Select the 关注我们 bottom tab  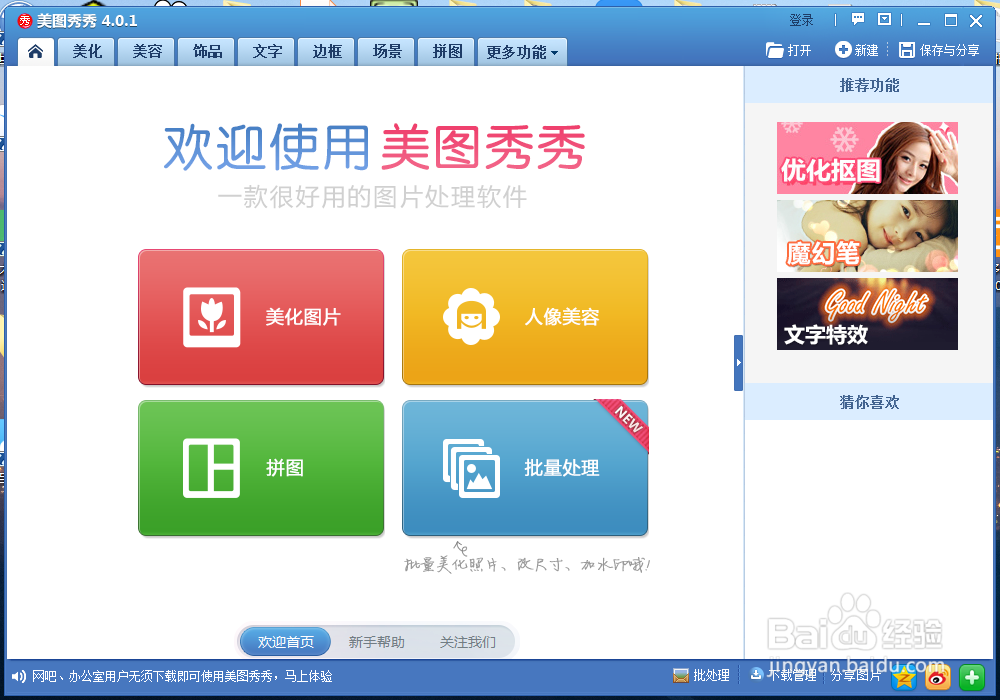coord(467,642)
